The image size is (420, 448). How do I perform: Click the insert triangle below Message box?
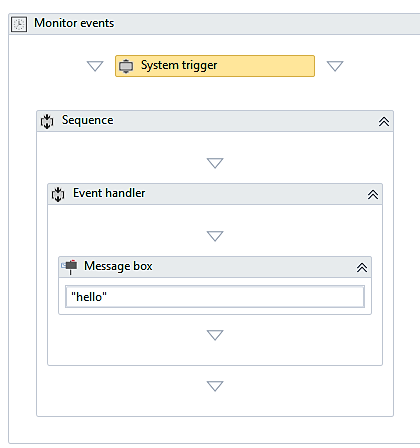[x=215, y=335]
